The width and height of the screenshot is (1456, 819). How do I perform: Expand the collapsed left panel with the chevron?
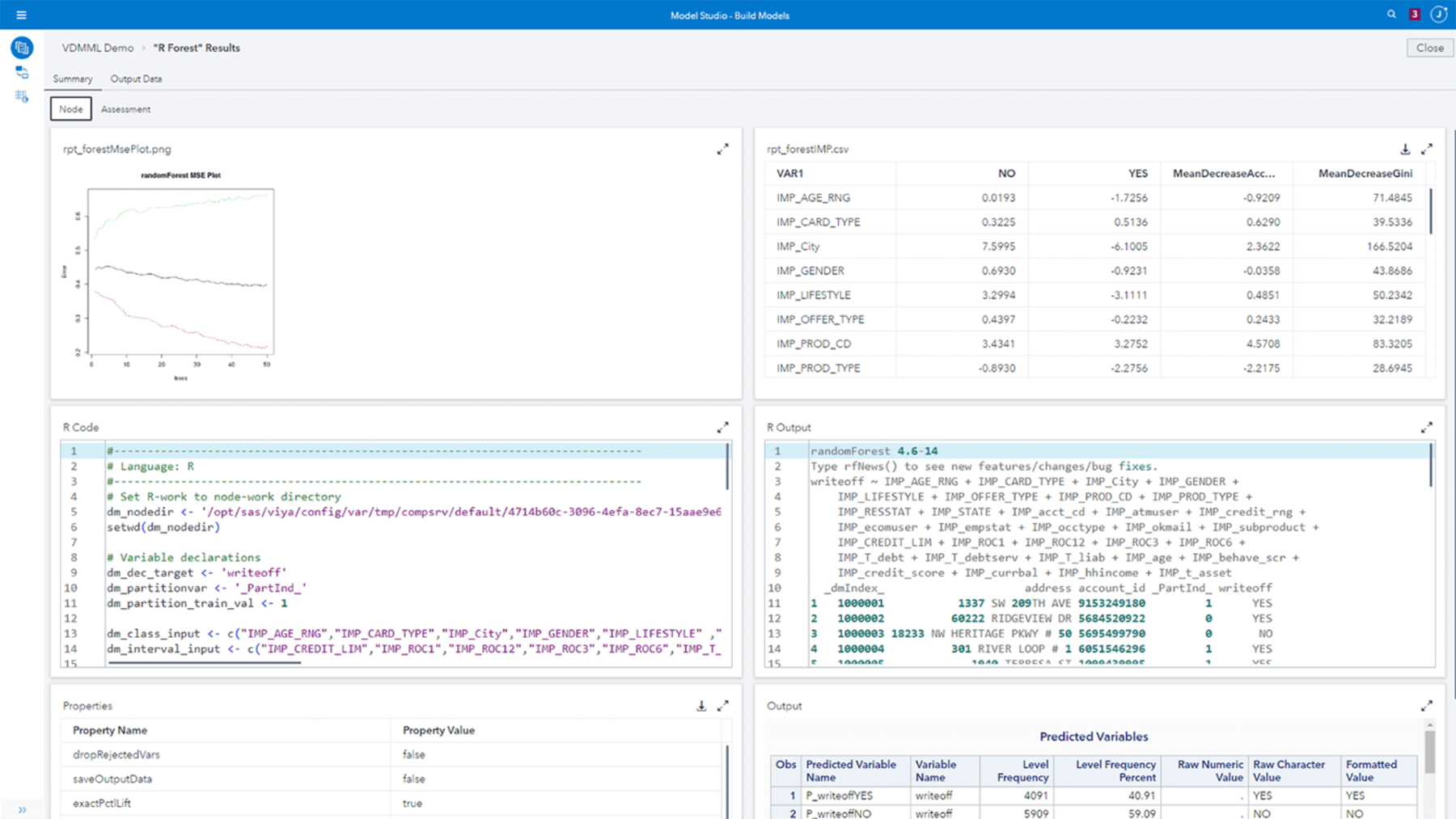[x=23, y=809]
